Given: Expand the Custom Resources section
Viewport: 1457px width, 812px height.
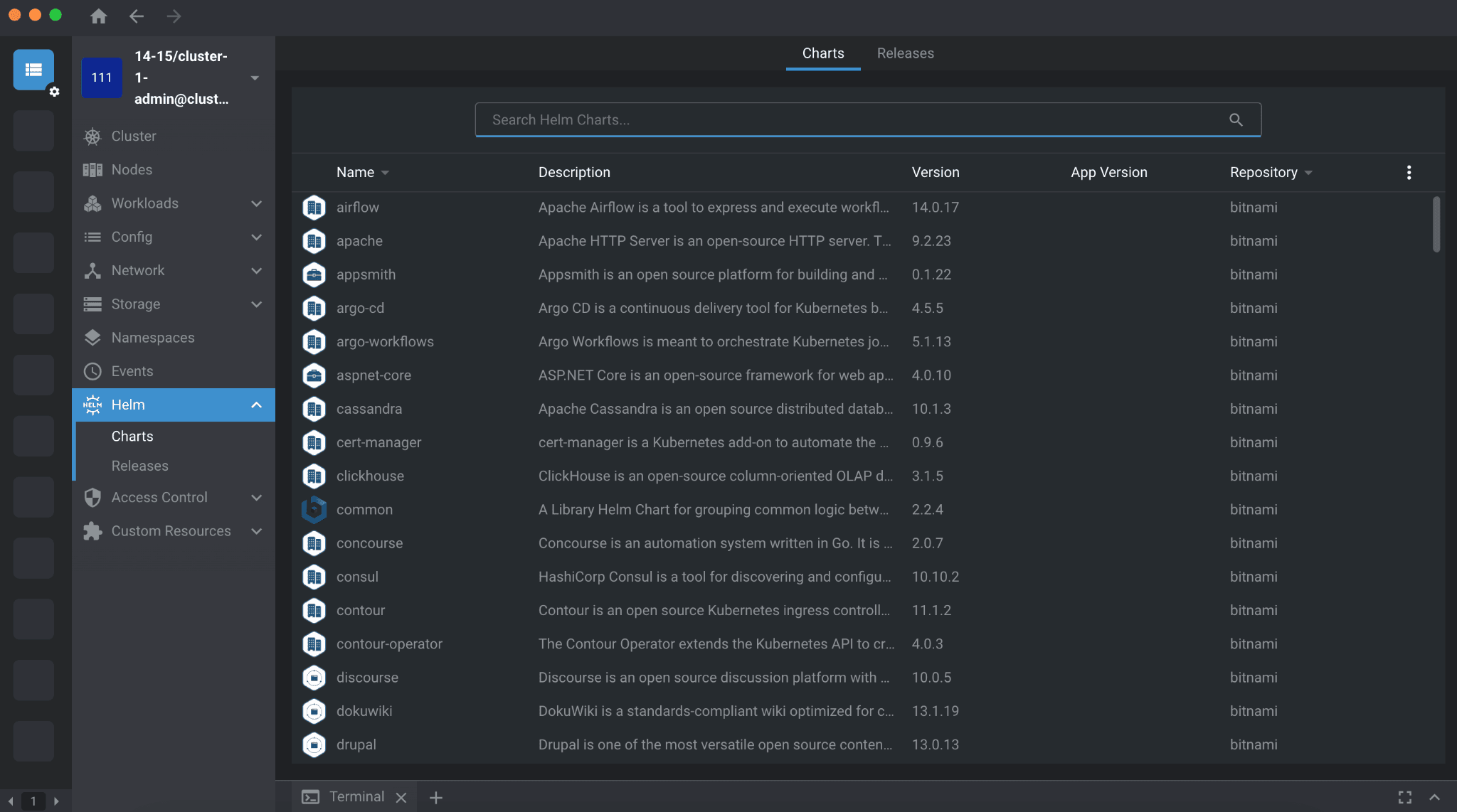Looking at the screenshot, I should 257,531.
